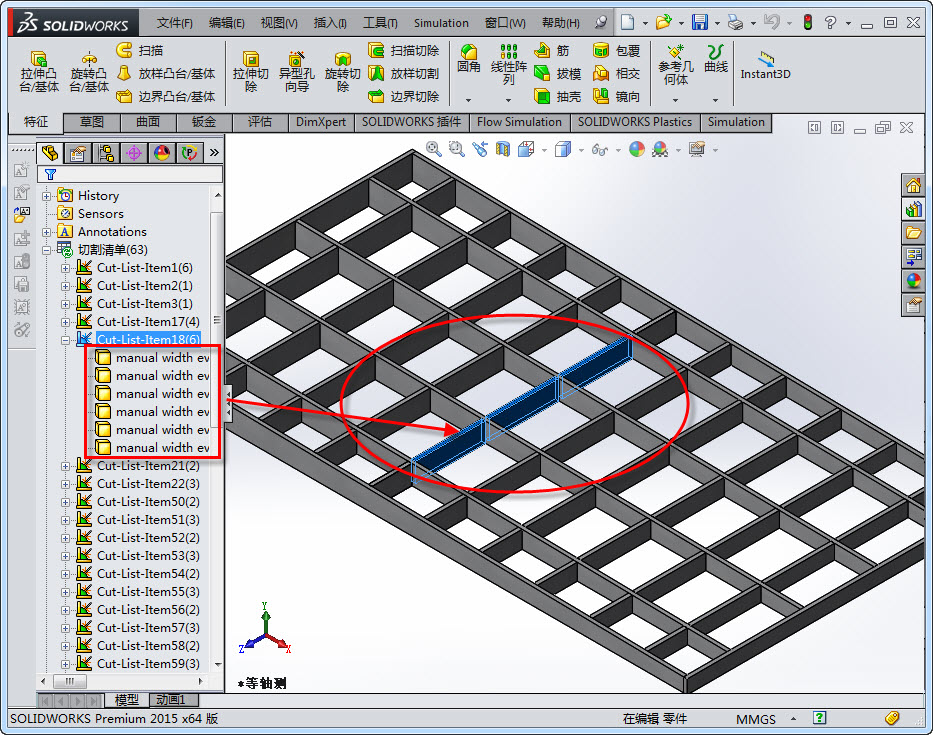
Task: Select Cut-List-Item21(2) in the tree
Action: pyautogui.click(x=147, y=466)
